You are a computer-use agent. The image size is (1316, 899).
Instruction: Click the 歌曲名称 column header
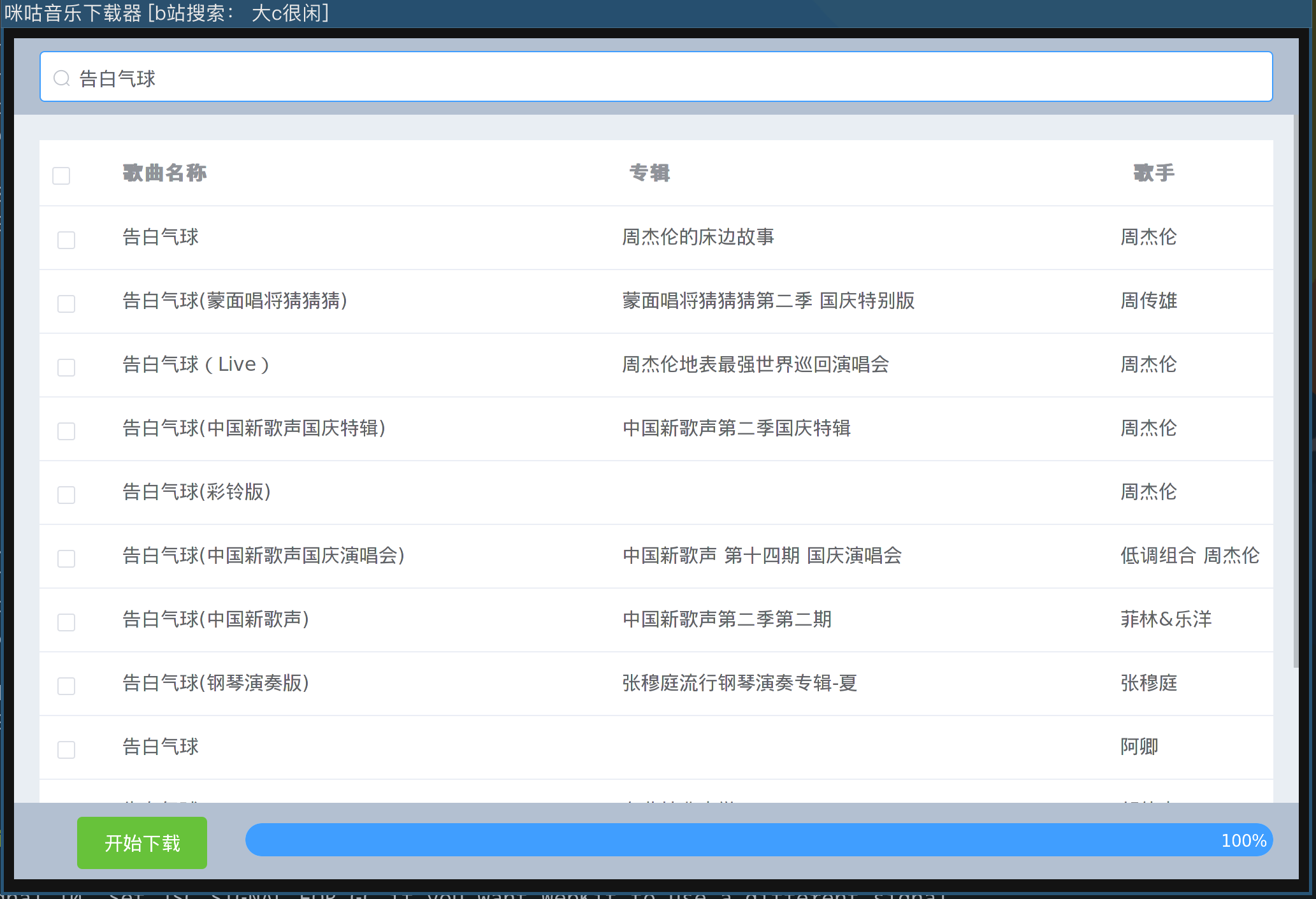164,173
